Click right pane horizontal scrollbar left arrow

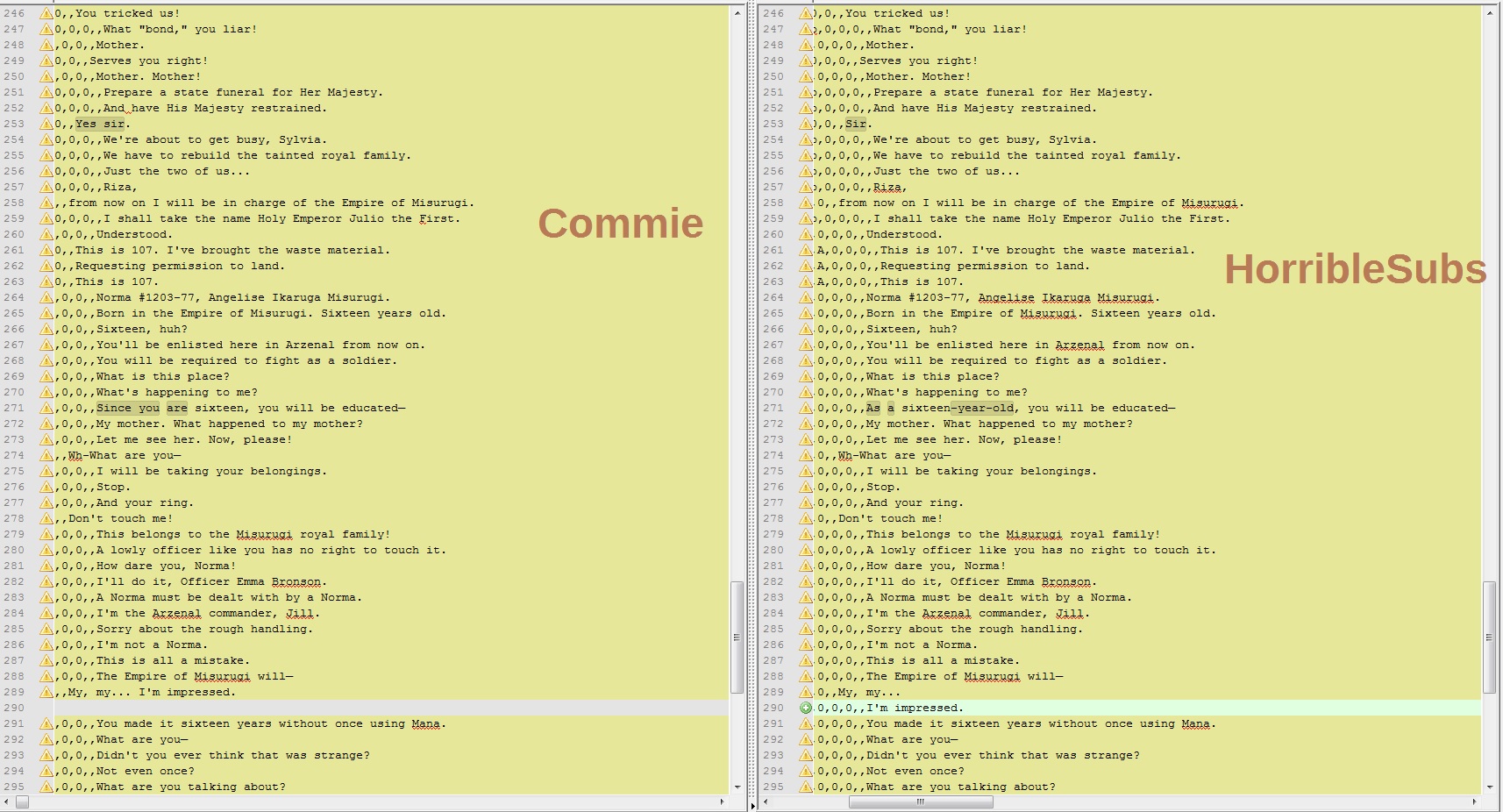766,801
